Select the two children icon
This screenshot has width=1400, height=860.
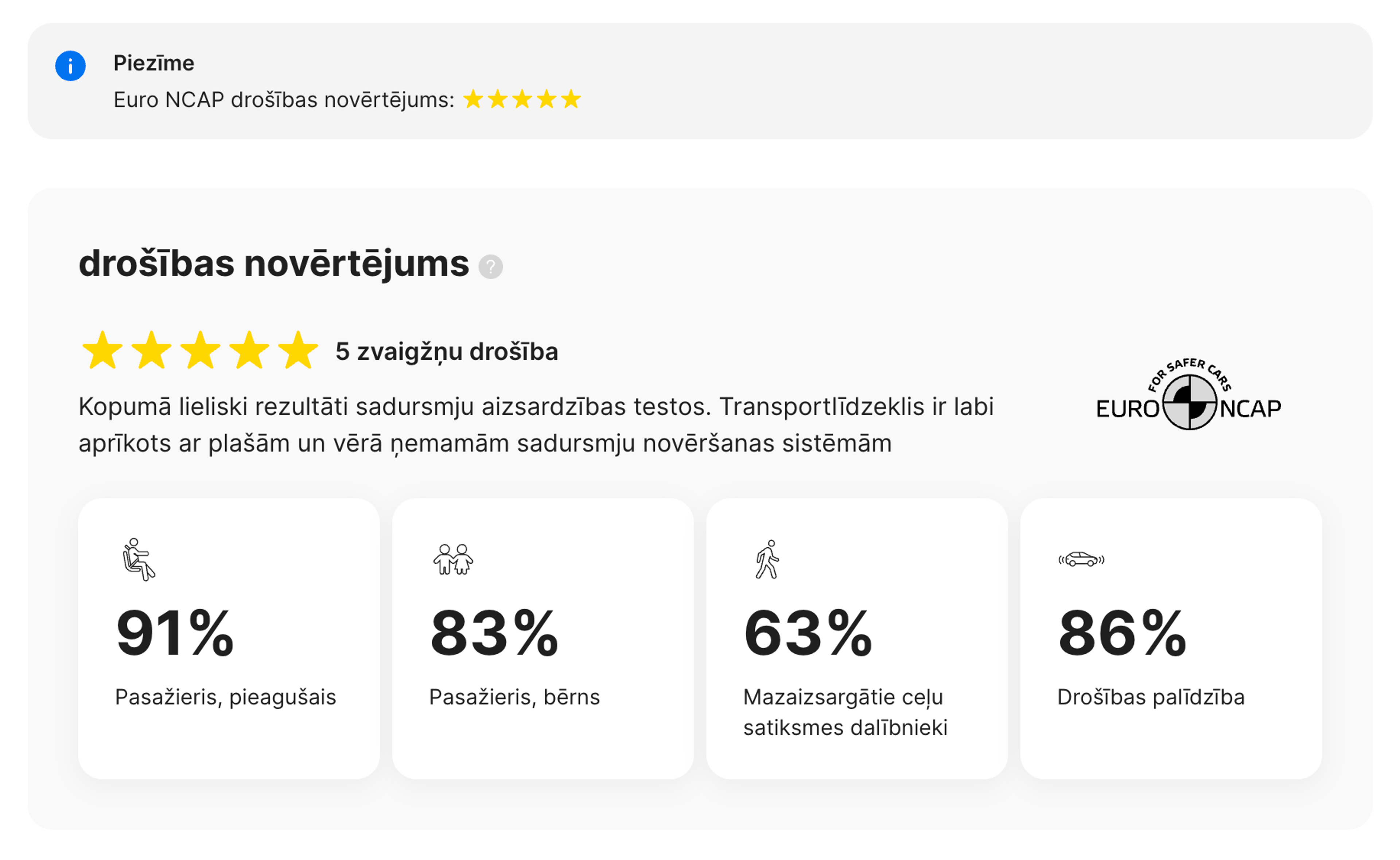(453, 559)
